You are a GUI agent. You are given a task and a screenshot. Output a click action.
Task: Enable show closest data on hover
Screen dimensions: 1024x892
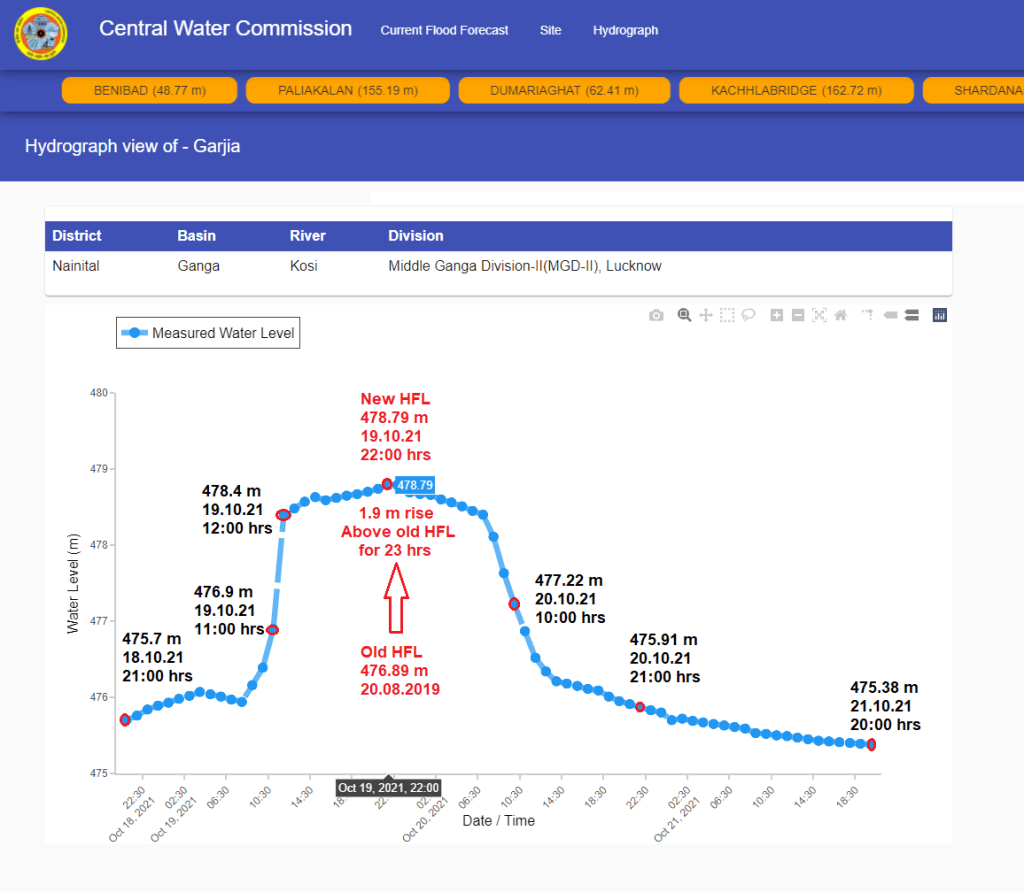pos(889,315)
